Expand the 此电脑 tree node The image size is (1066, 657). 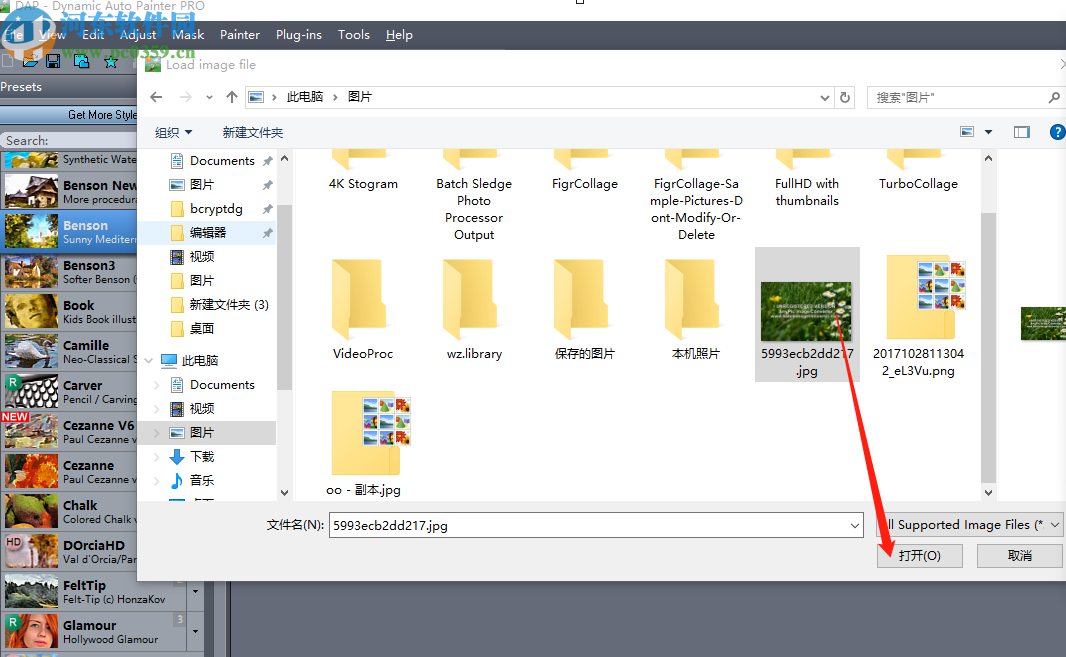(x=148, y=360)
